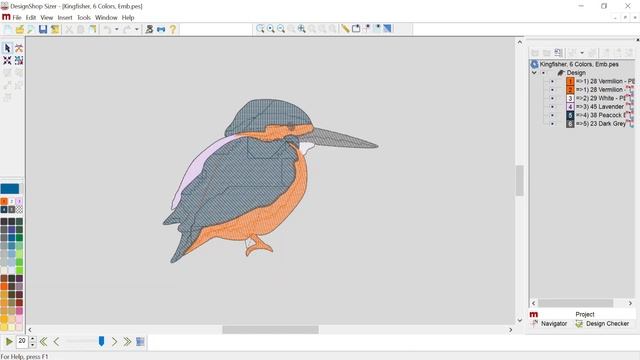The image size is (640, 360).
Task: Open the Undo history dropdown arrow
Action: pyautogui.click(x=116, y=29)
